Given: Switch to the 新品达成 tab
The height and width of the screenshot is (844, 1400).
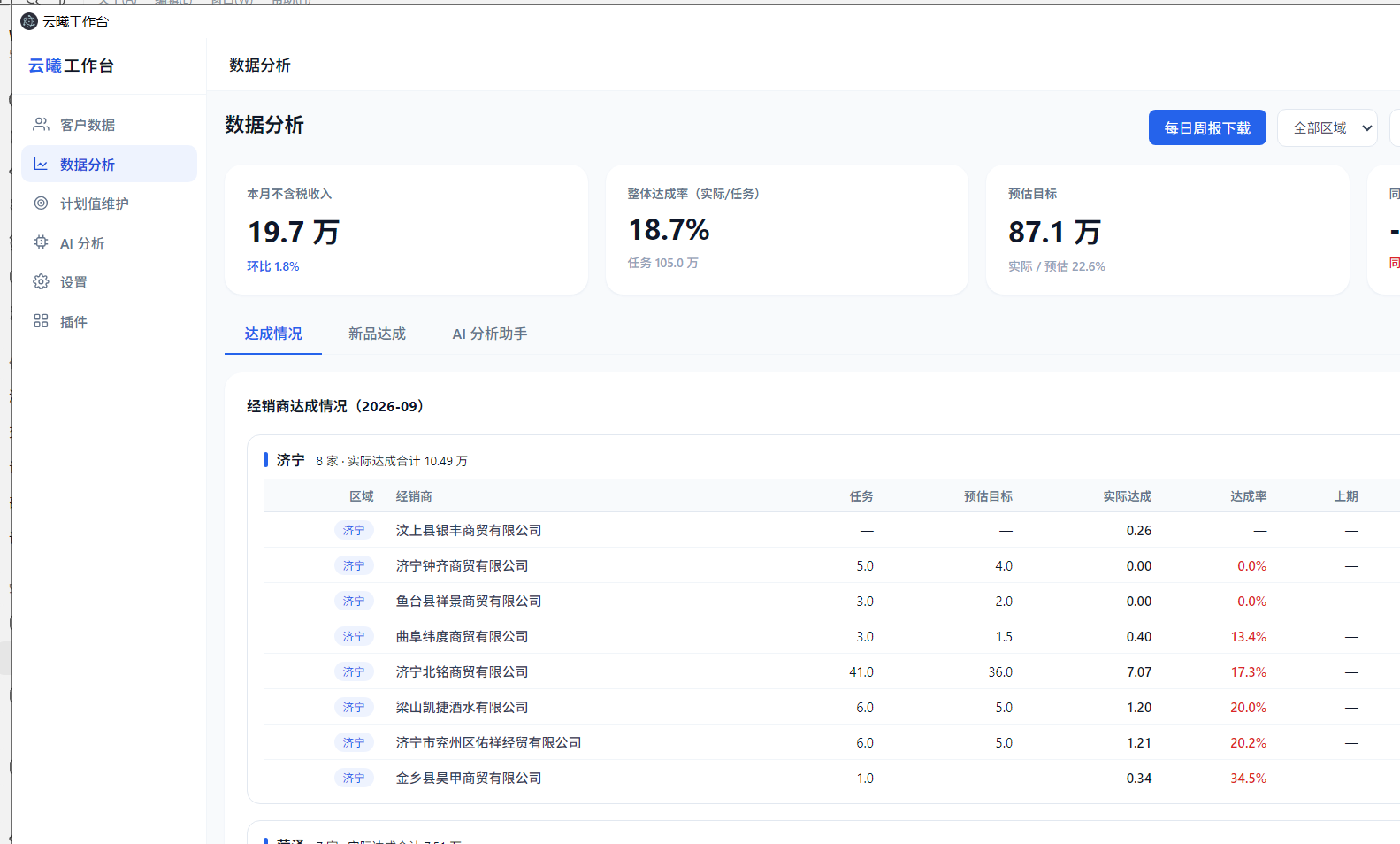Looking at the screenshot, I should click(377, 334).
